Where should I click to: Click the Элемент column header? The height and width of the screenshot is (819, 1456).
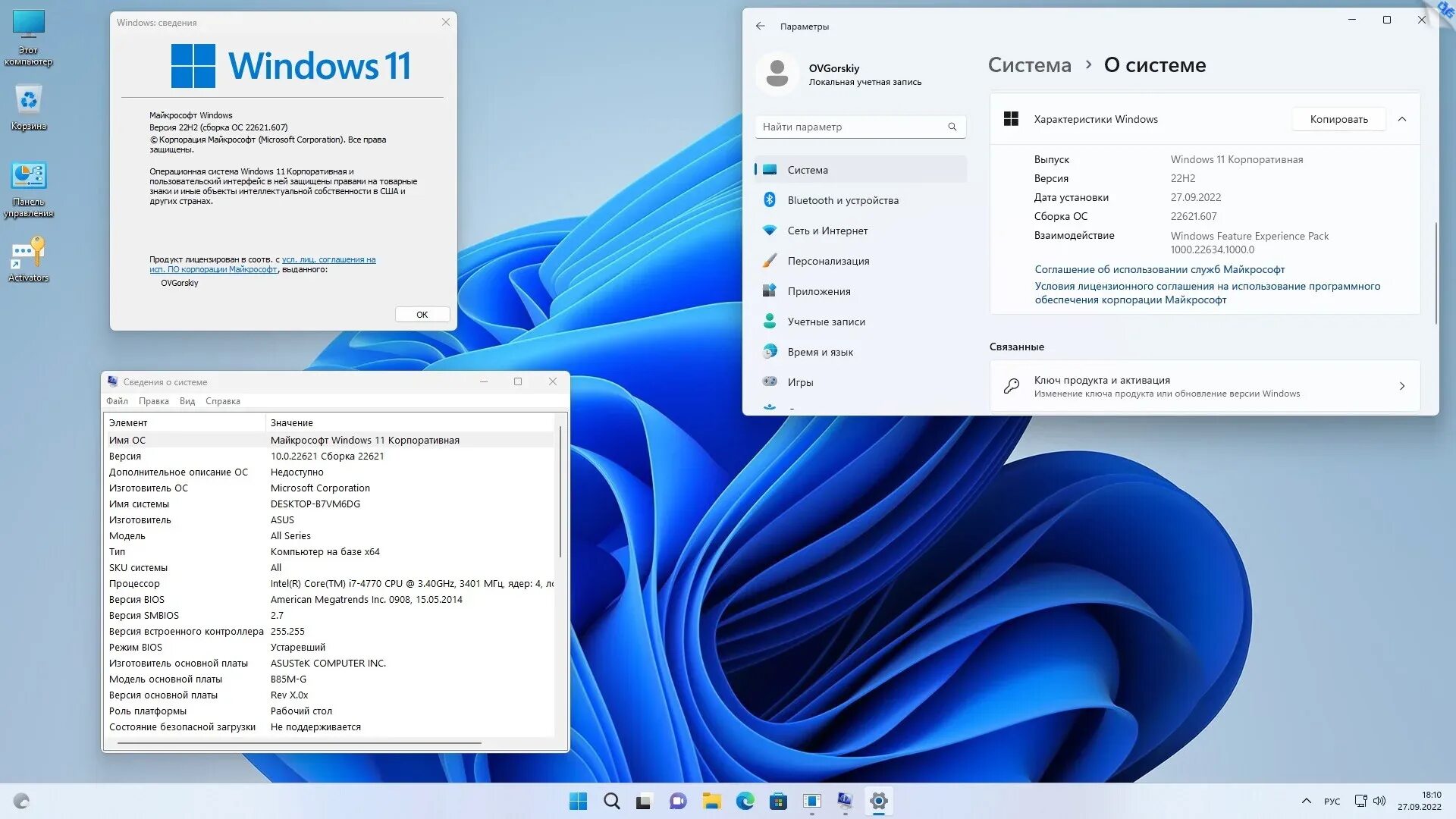click(185, 422)
